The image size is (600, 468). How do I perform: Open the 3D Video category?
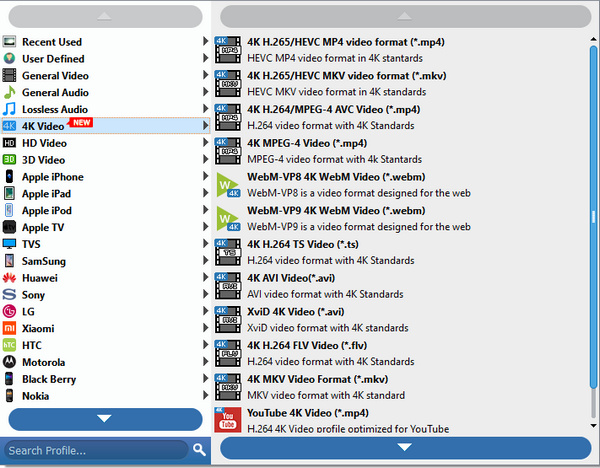point(106,160)
